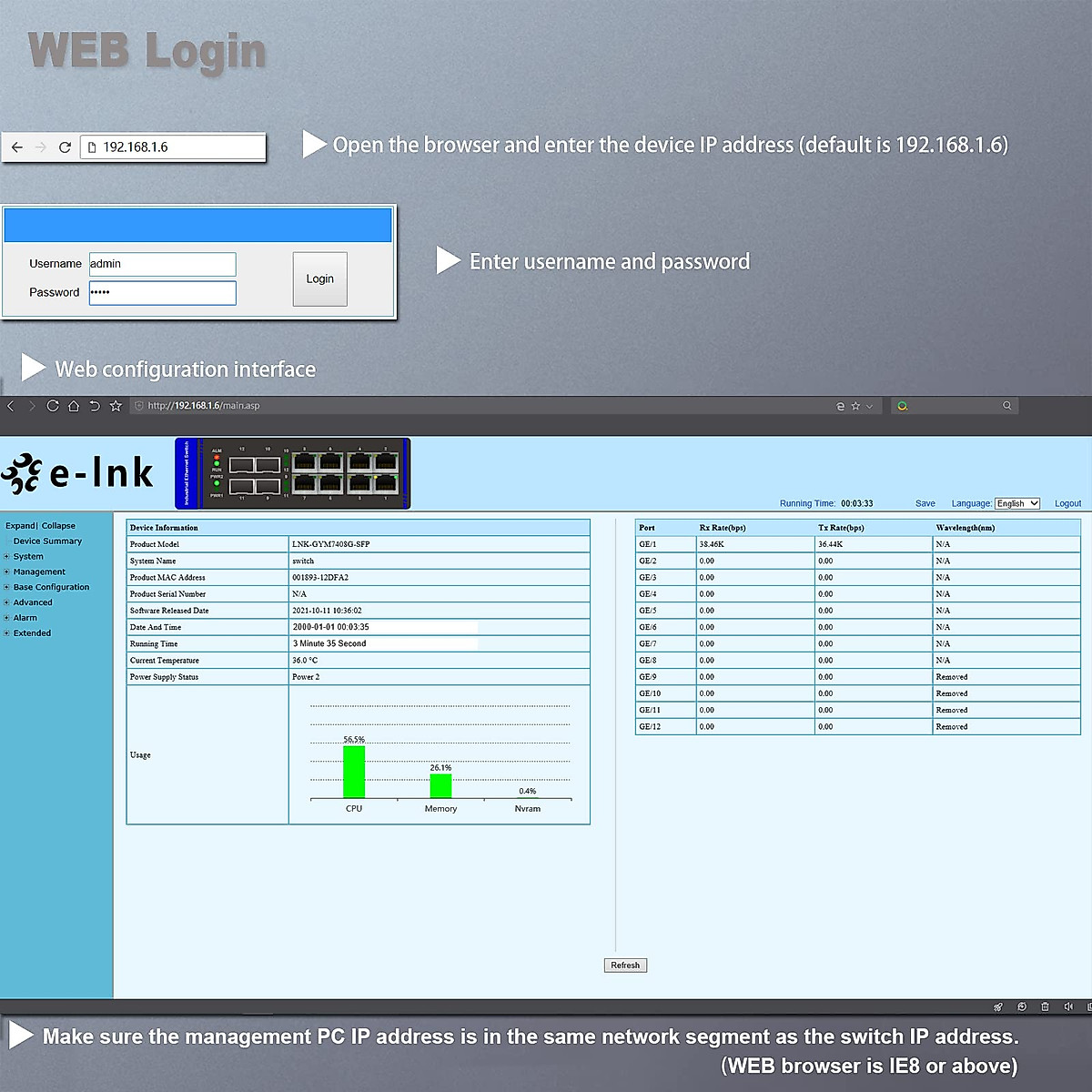Screen dimensions: 1092x1092
Task: Select Advanced in the left navigation menu
Action: pos(33,602)
